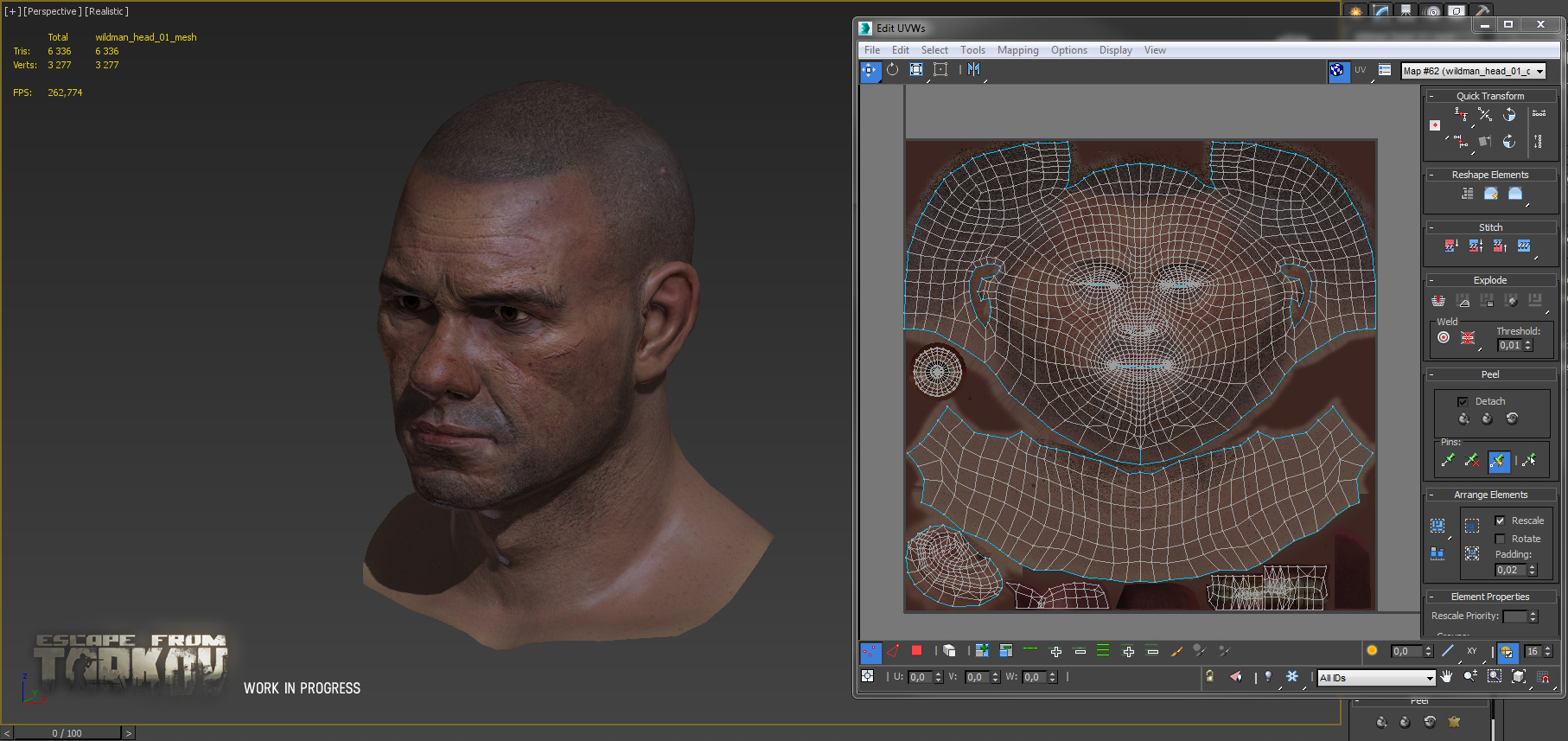Click the Auto Pin Moved Vertices highlighted icon
The height and width of the screenshot is (741, 1568).
click(1499, 461)
